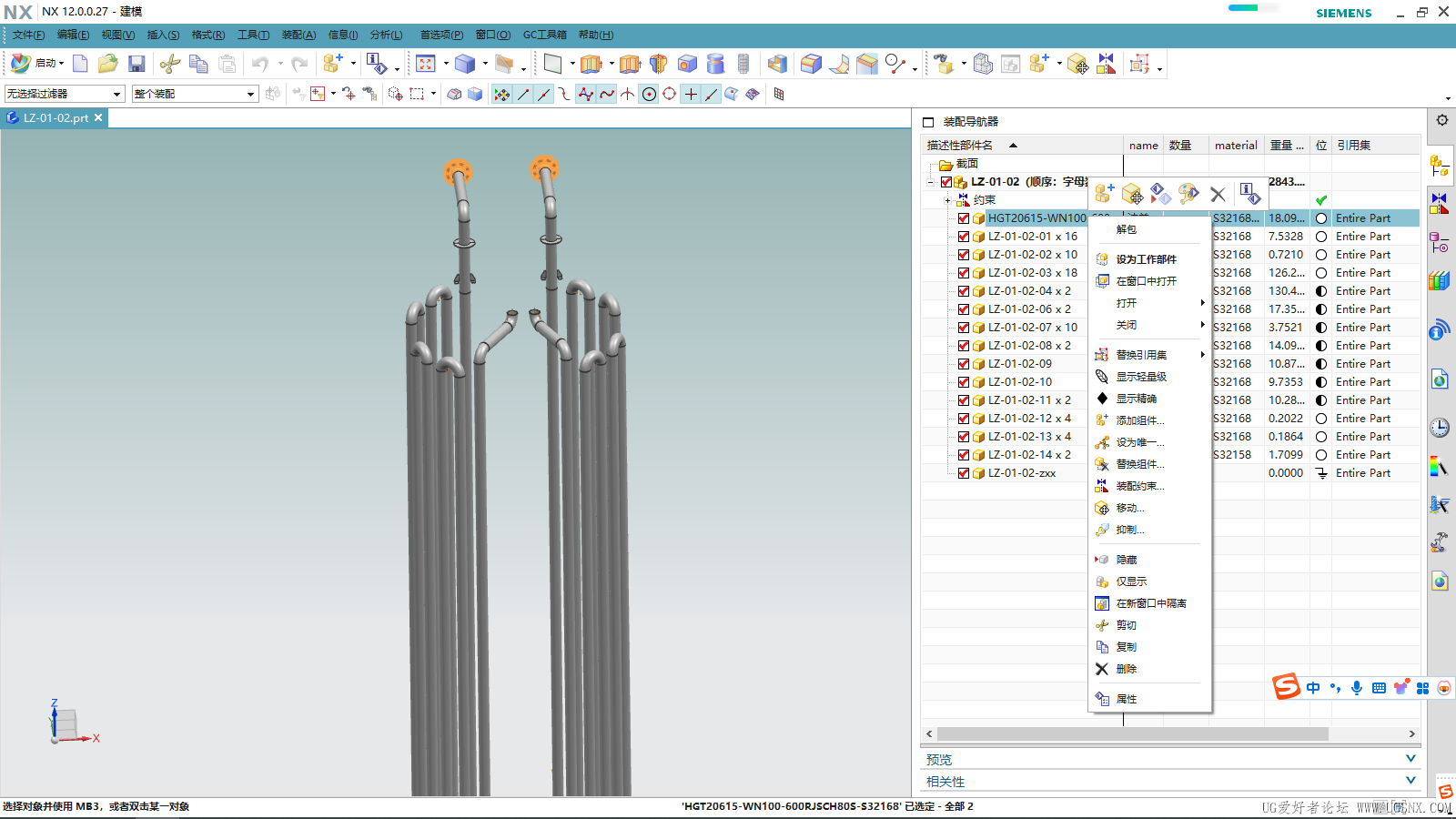Image resolution: width=1456 pixels, height=819 pixels.
Task: Uncheck LZ-01-02-03 x 18 component checkbox
Action: [x=964, y=273]
